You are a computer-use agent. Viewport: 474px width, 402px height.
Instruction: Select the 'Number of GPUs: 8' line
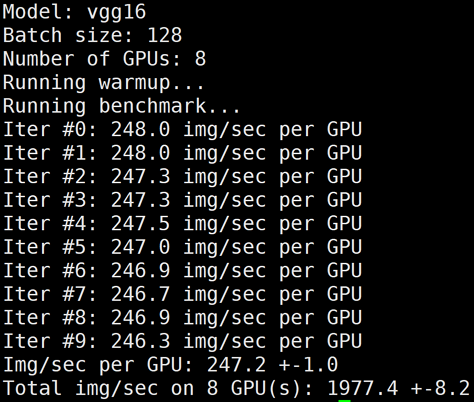click(x=104, y=59)
